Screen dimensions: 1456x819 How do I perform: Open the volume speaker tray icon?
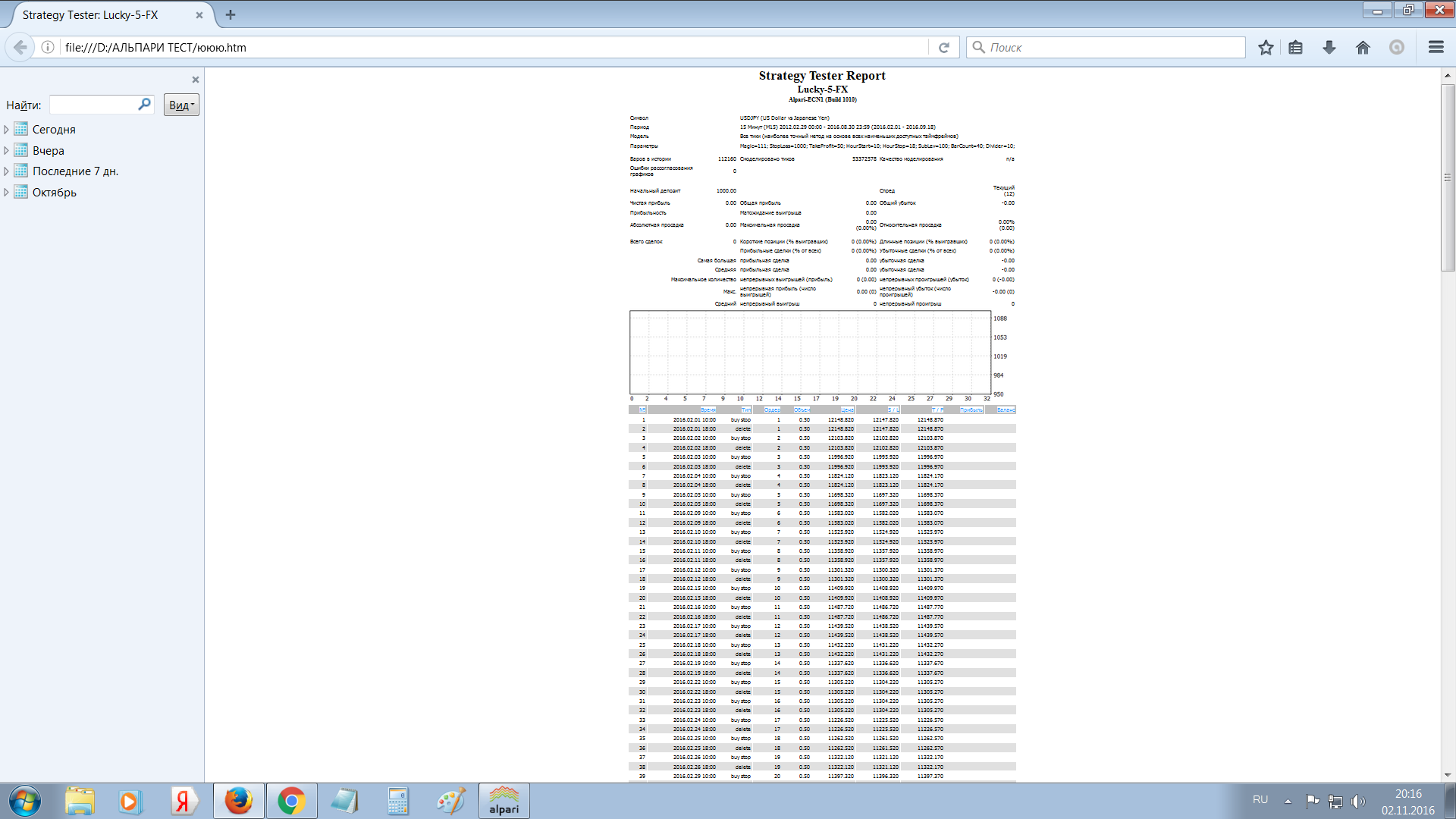tap(1358, 801)
